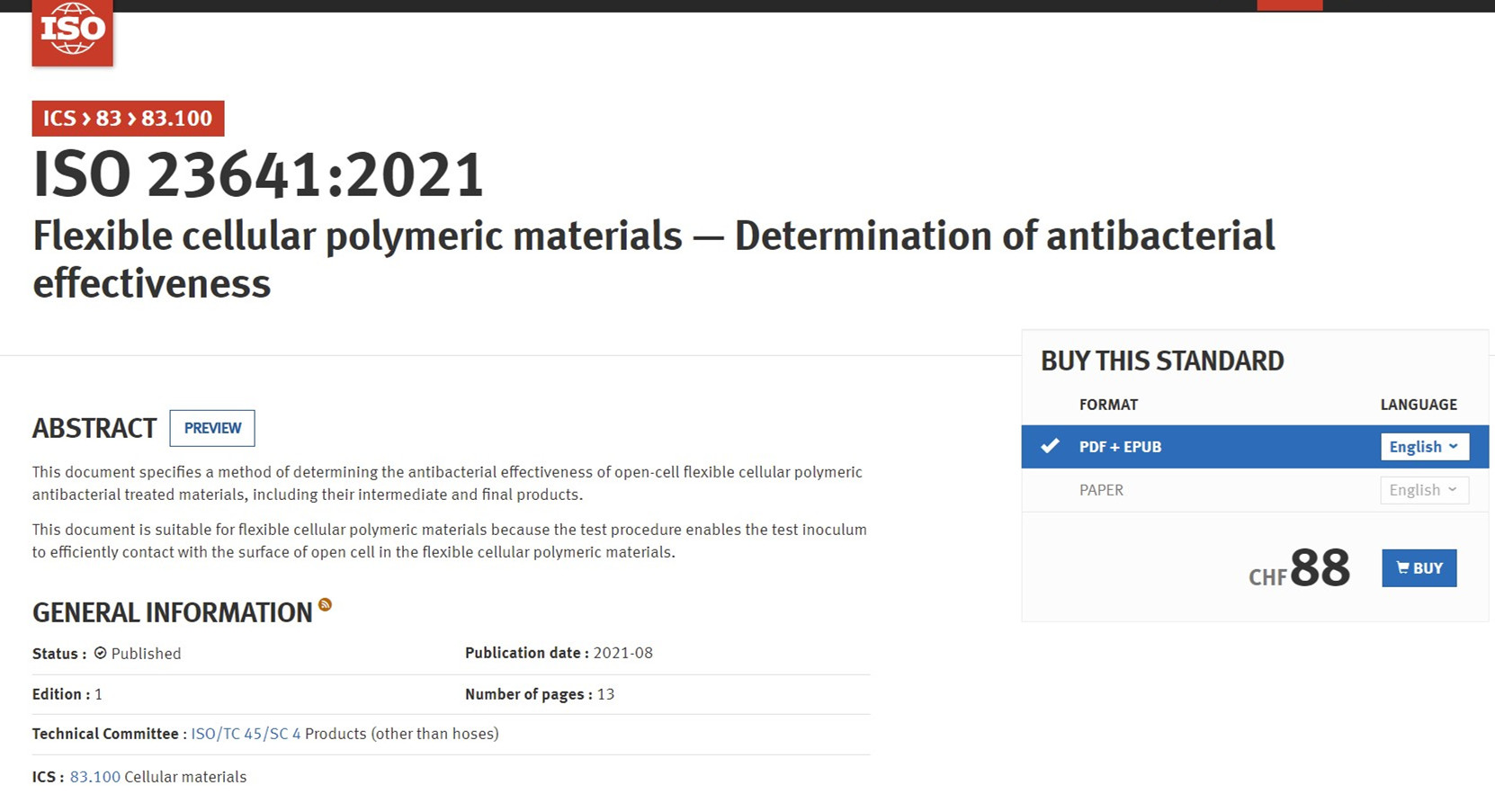This screenshot has width=1495, height=812.
Task: Open the English dropdown for PDF + EPUB
Action: pyautogui.click(x=1424, y=447)
